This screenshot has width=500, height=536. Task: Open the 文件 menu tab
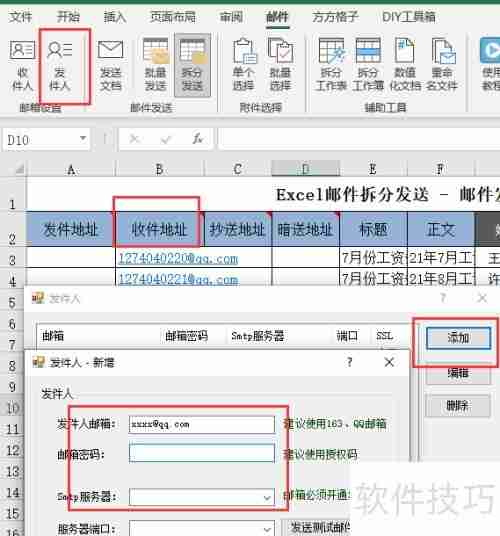21,16
